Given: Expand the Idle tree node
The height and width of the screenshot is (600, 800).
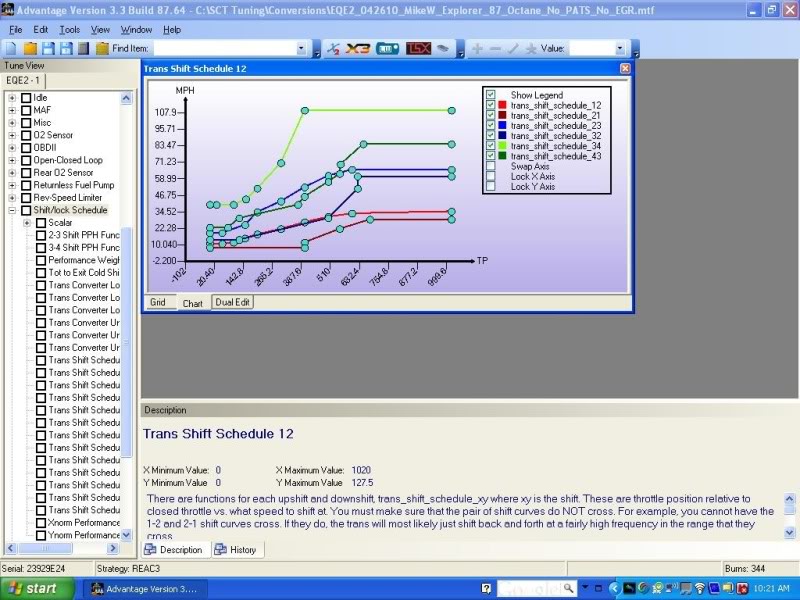Looking at the screenshot, I should pyautogui.click(x=12, y=97).
